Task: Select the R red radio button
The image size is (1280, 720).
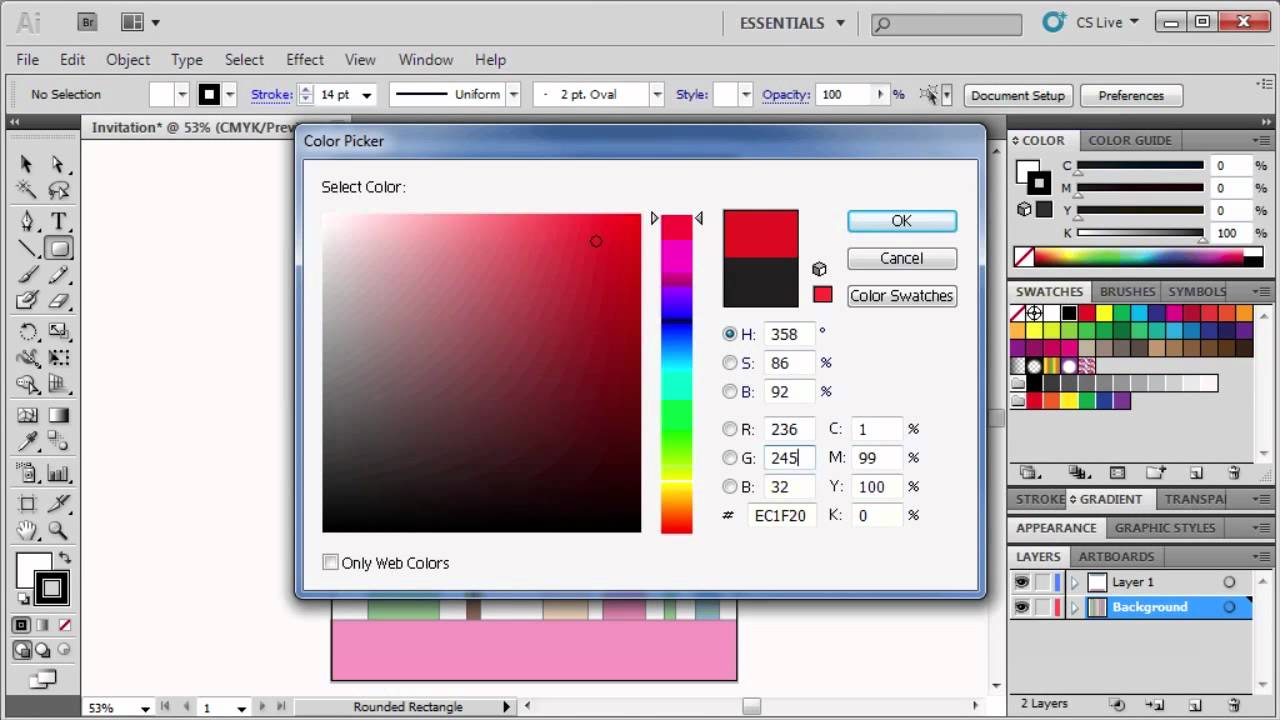Action: (729, 429)
